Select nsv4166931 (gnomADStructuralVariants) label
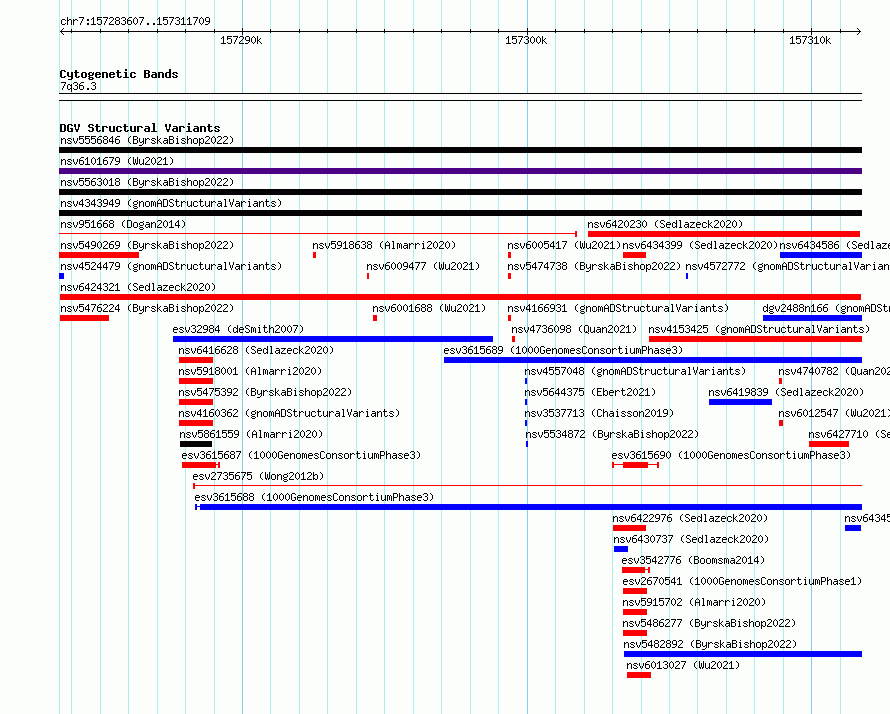The height and width of the screenshot is (714, 890). (x=618, y=308)
